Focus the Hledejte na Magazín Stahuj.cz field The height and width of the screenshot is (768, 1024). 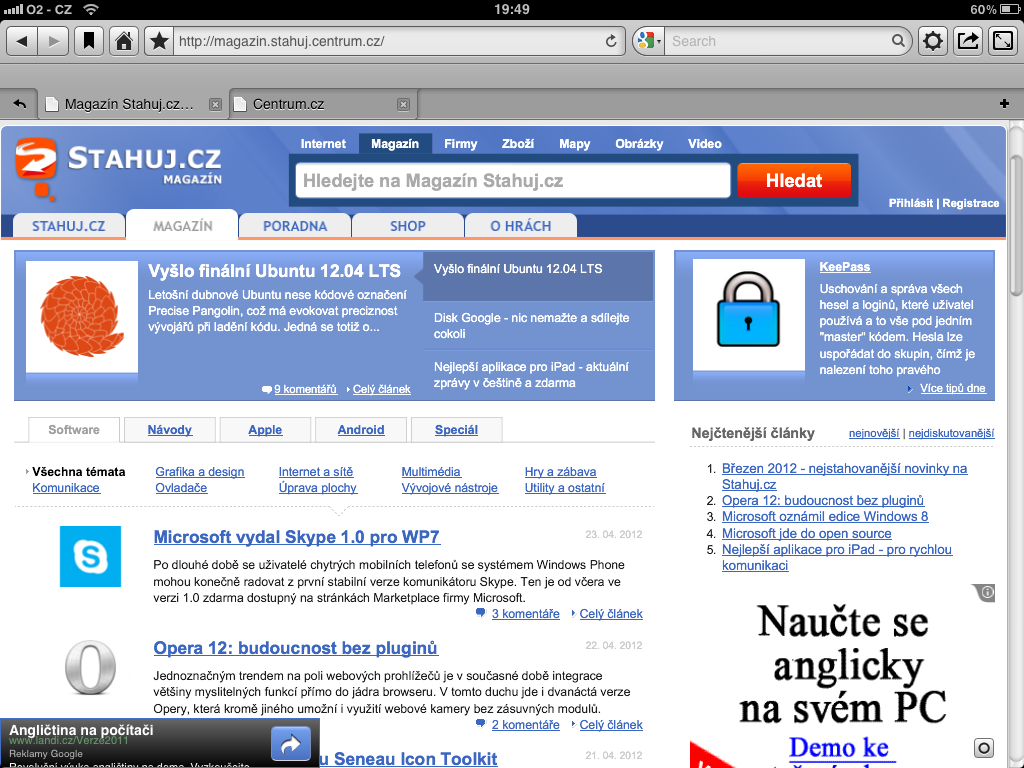[513, 180]
